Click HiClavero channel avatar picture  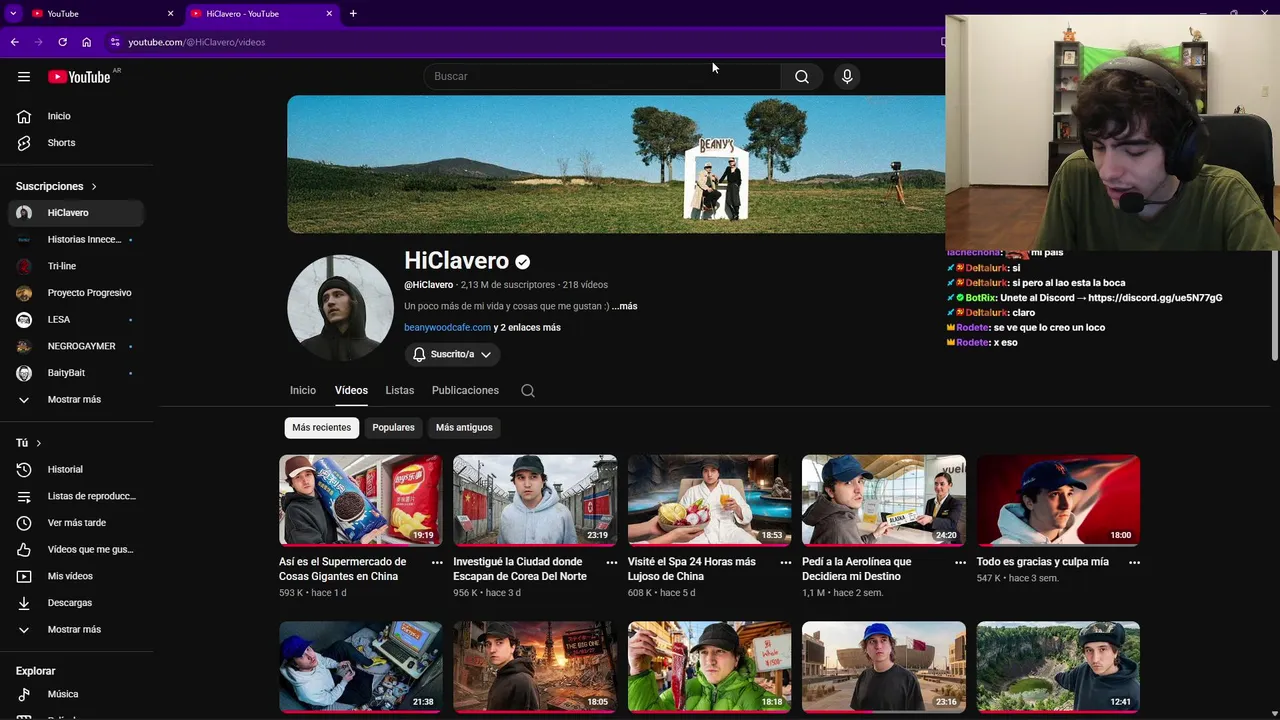point(340,308)
